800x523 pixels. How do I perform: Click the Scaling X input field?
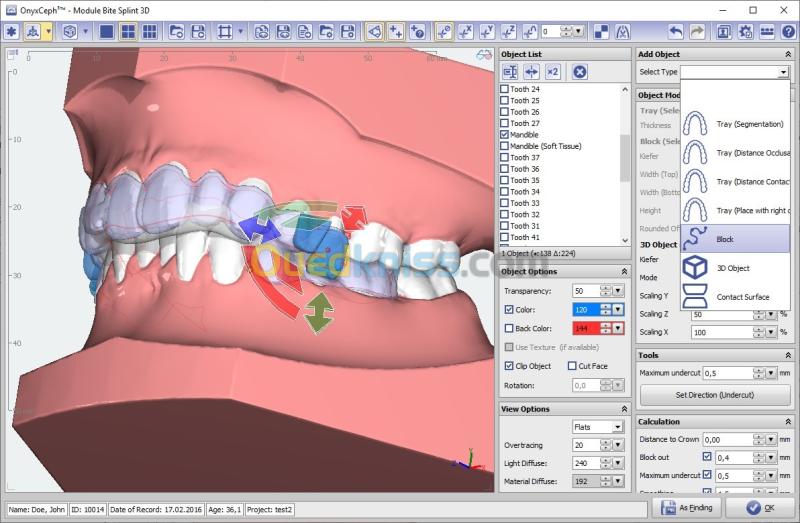pos(722,333)
